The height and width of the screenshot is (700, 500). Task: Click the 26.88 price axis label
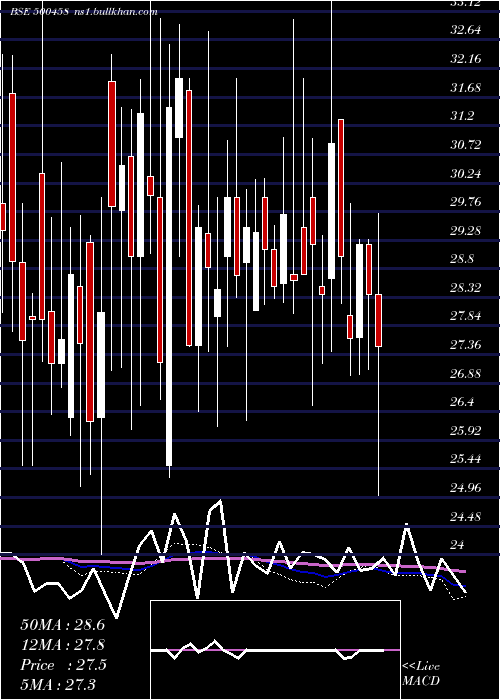[x=466, y=373]
